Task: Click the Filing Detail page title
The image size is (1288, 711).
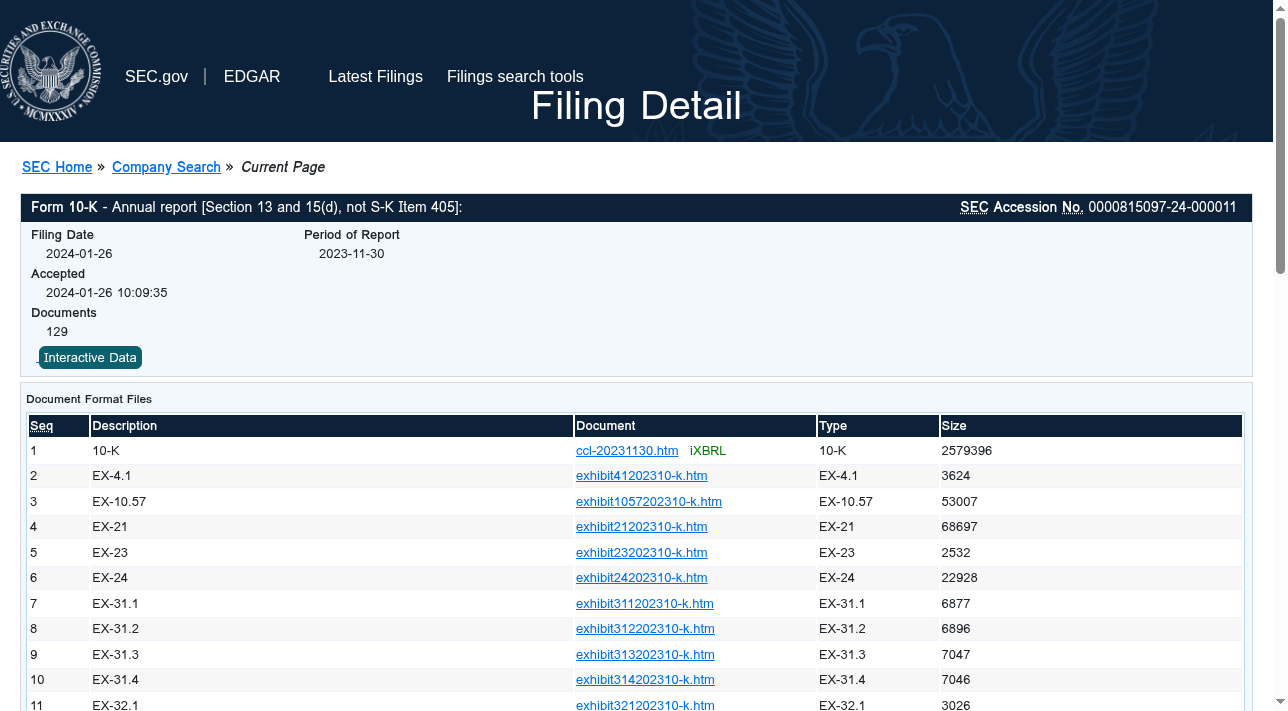Action: pyautogui.click(x=636, y=106)
